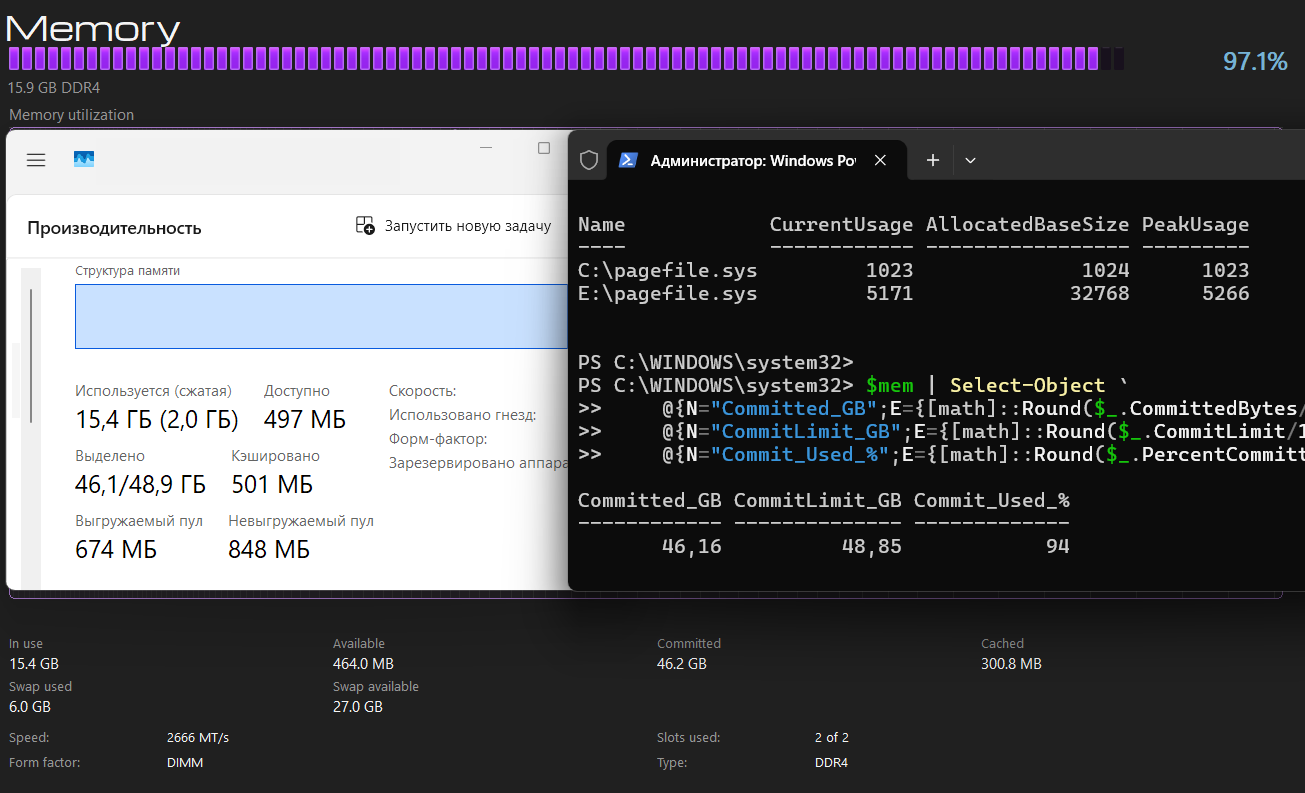Click the C:\pagefile.sys row in PowerShell
Viewport: 1305px width, 793px height.
pyautogui.click(x=914, y=270)
